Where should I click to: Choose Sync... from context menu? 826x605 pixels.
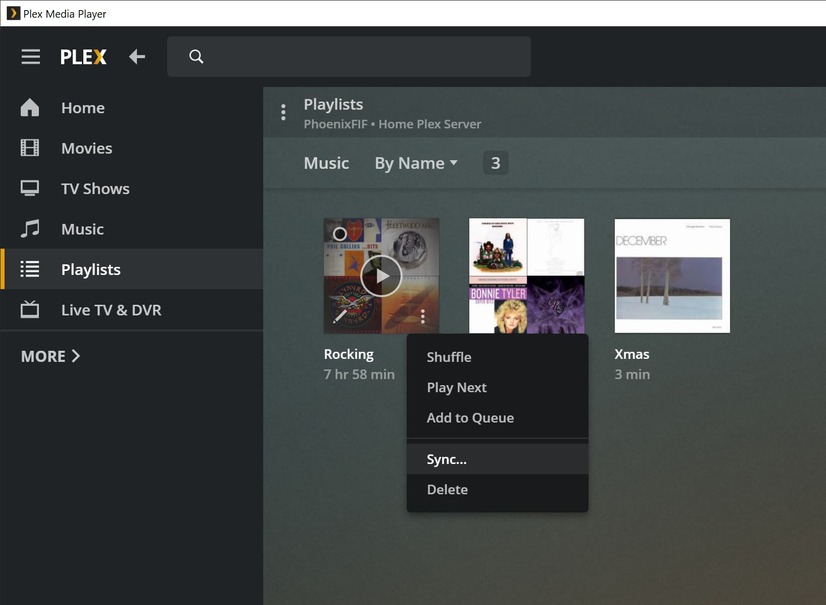point(497,459)
